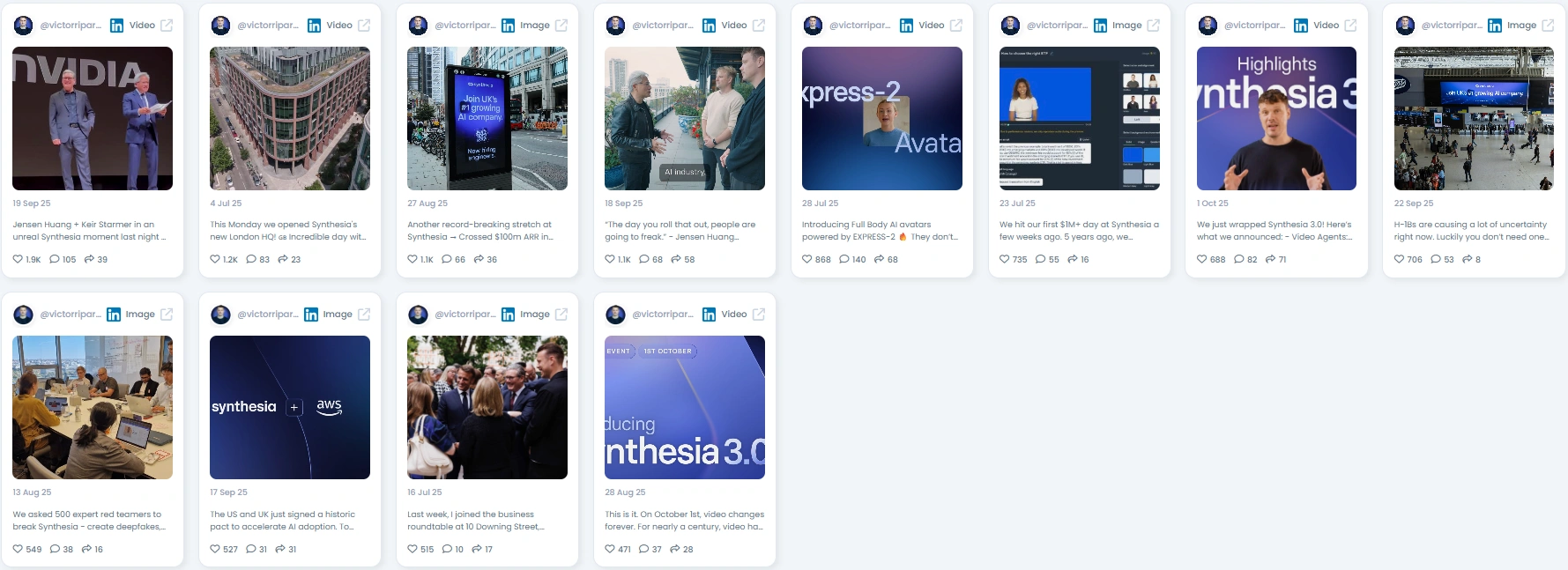The width and height of the screenshot is (1568, 570).
Task: Click comment bubble on 16 Jul 25 post
Action: [x=447, y=549]
